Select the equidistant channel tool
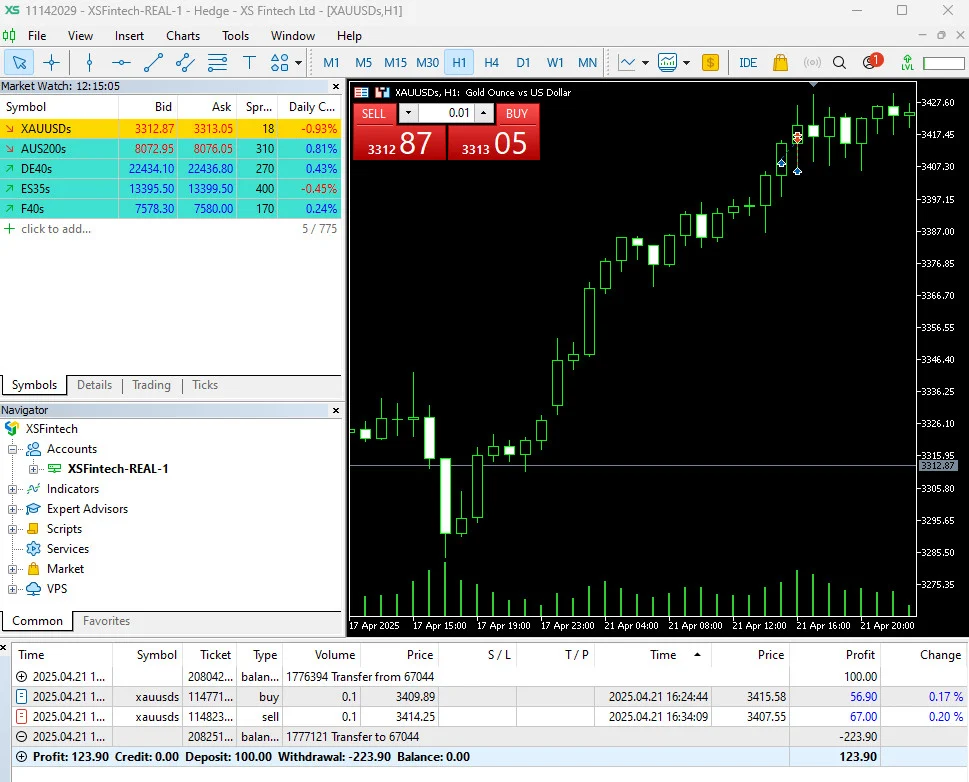Image resolution: width=969 pixels, height=782 pixels. tap(185, 62)
